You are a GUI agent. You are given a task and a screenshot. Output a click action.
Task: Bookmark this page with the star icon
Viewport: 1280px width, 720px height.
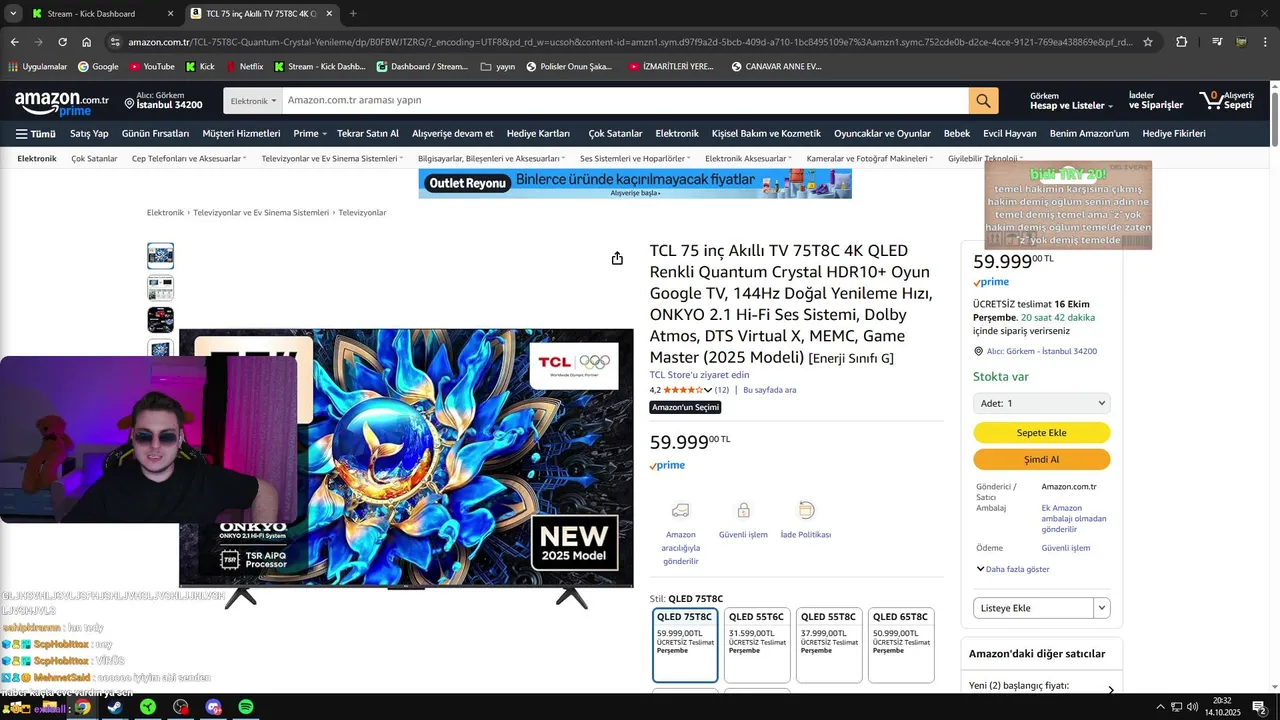pos(1148,42)
